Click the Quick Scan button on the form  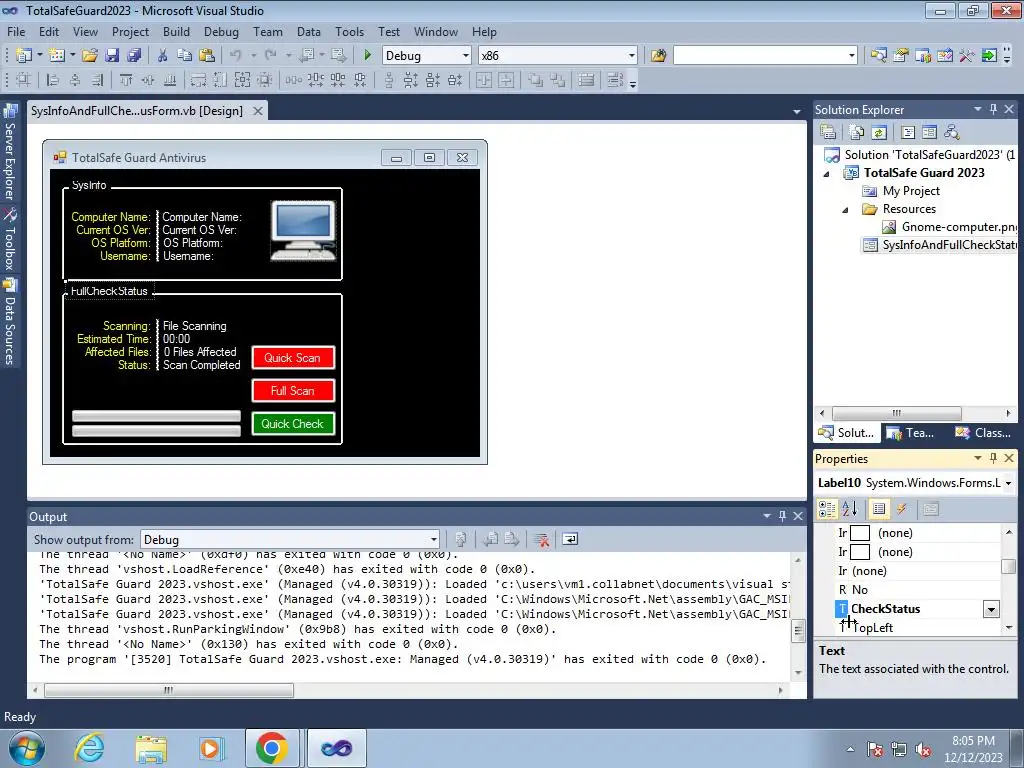[293, 358]
